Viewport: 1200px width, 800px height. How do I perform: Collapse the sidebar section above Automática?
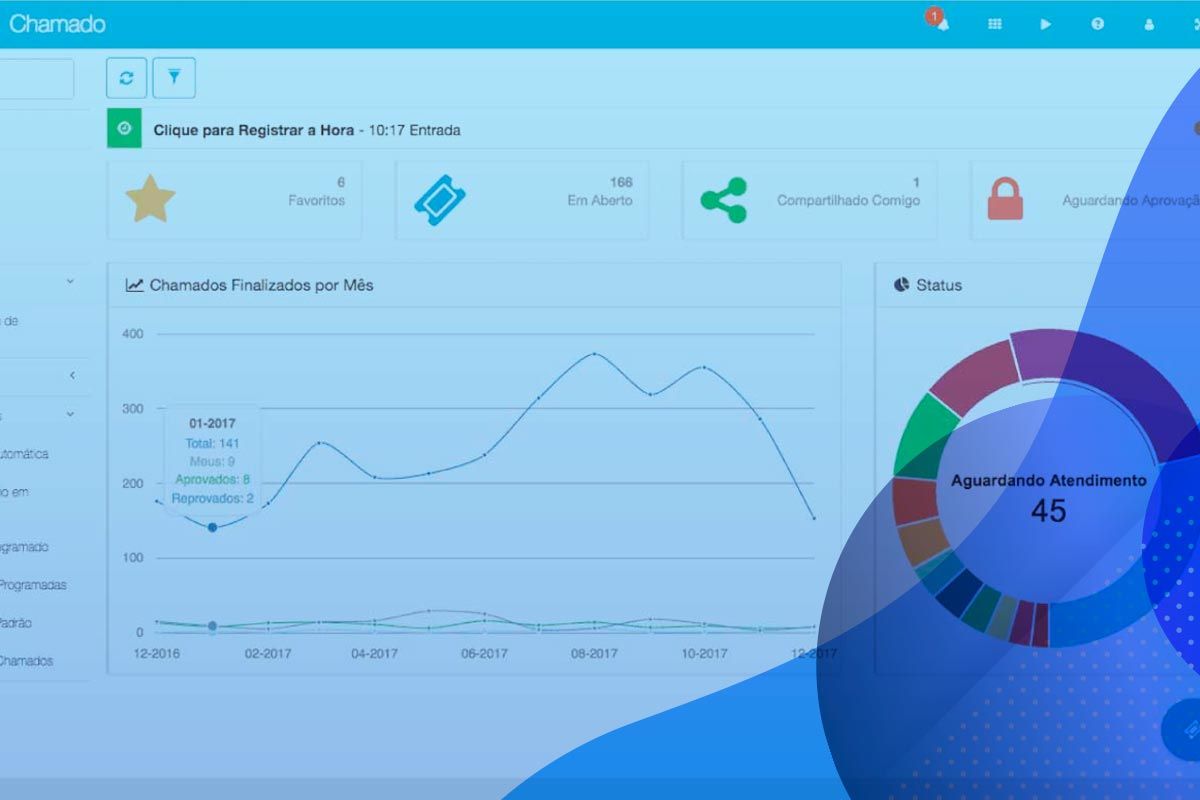click(70, 414)
